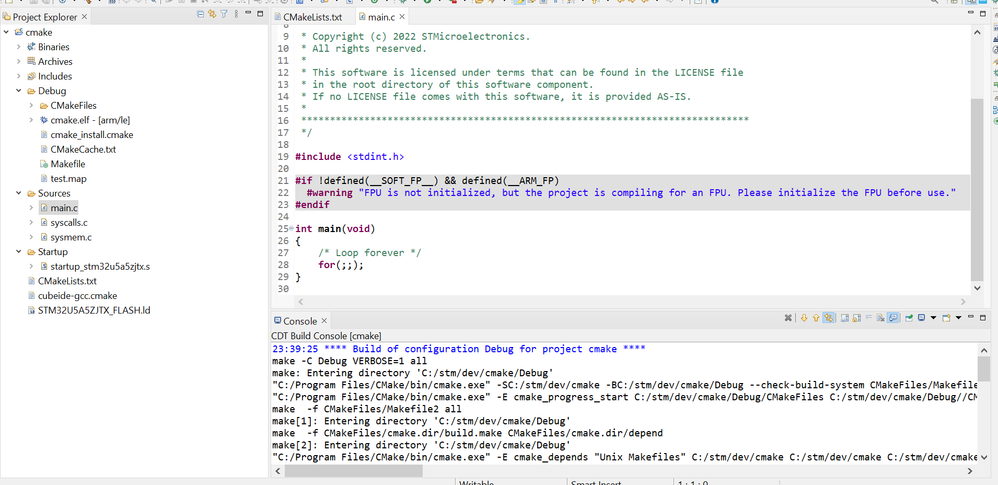Screen dimensions: 998x485
Task: Click the Archives icon in tree
Action: click(x=31, y=62)
